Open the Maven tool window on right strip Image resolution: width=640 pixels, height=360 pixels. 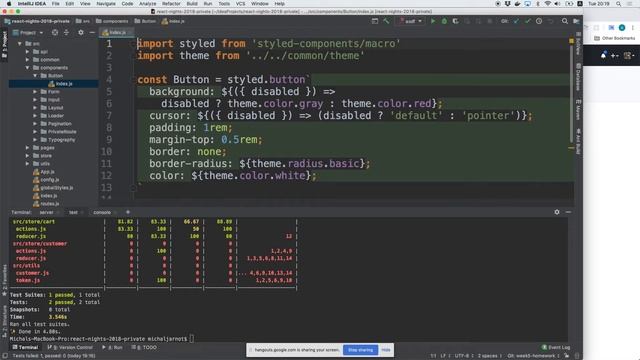click(578, 109)
